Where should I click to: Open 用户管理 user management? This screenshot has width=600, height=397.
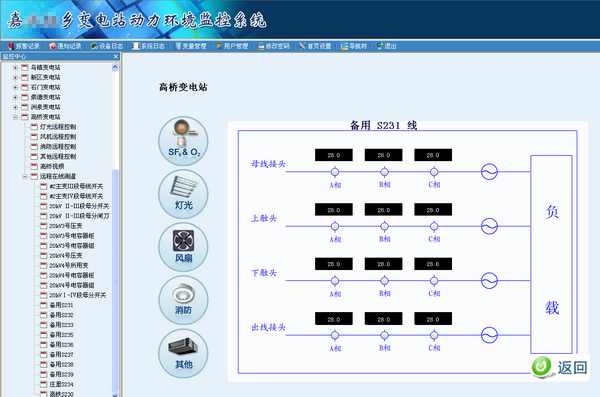232,46
